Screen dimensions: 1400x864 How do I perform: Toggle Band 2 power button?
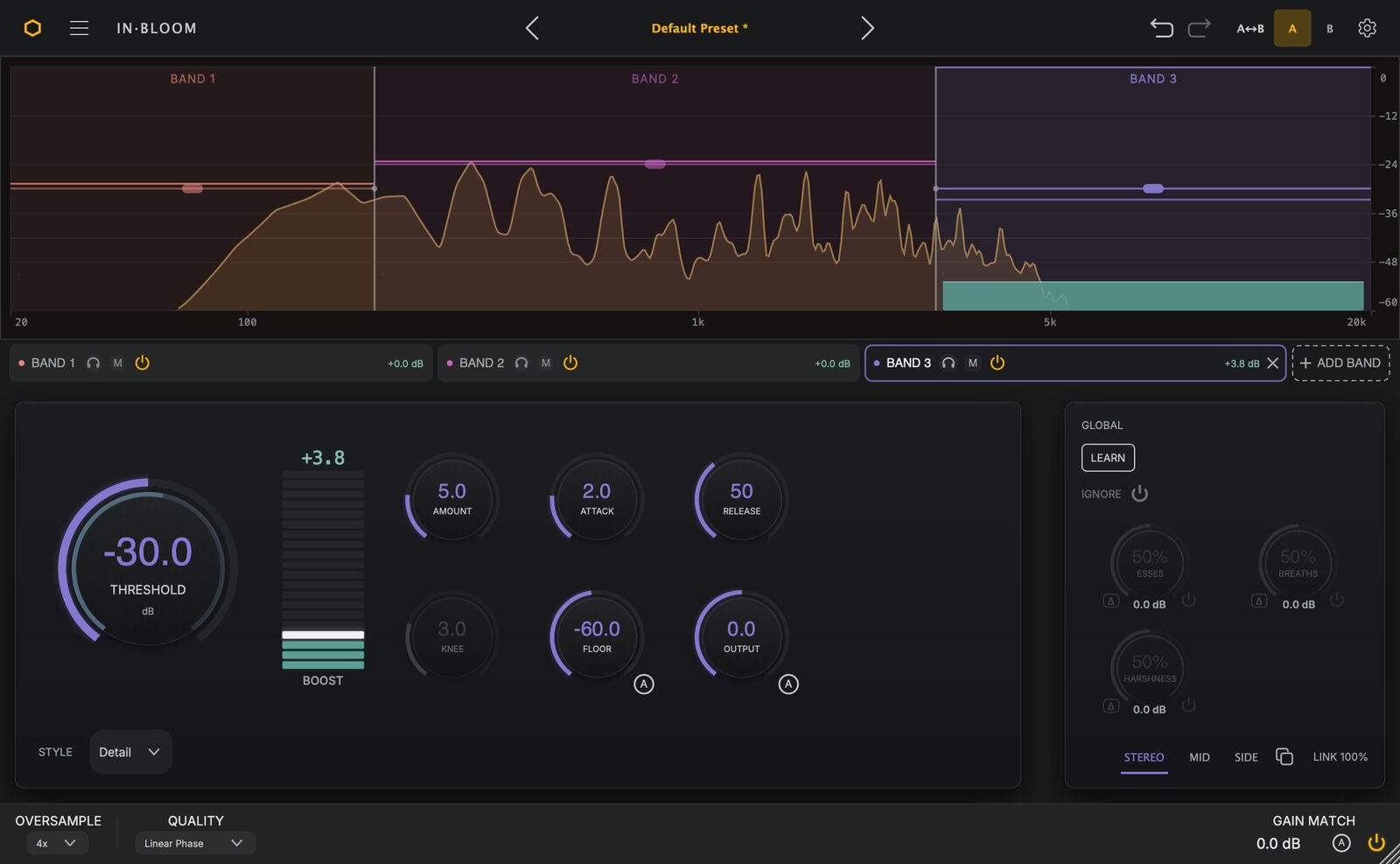[x=570, y=362]
